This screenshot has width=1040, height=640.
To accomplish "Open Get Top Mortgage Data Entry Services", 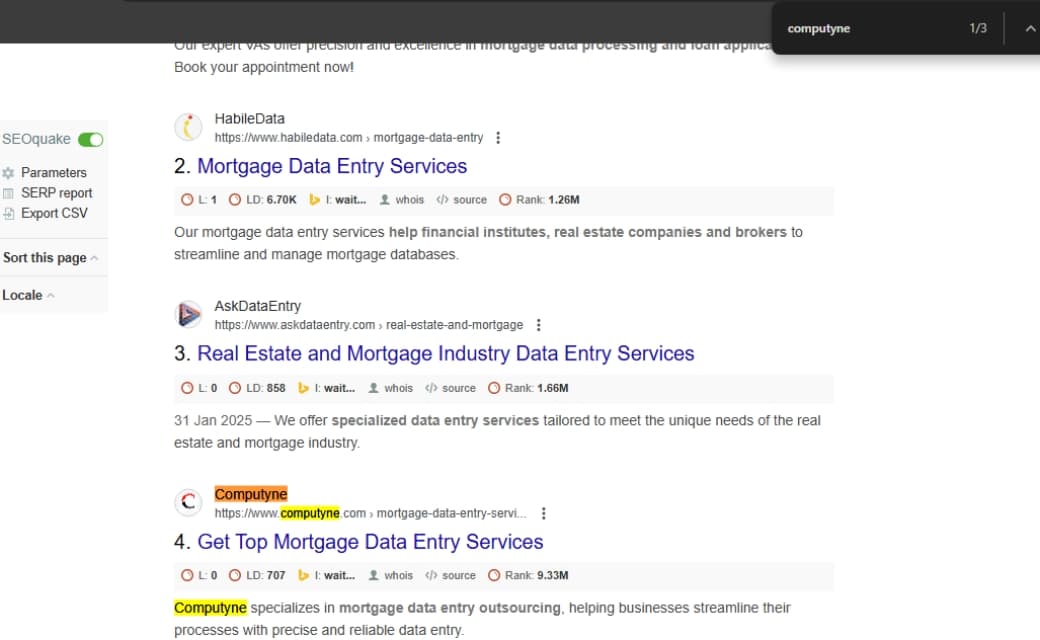I will point(370,542).
